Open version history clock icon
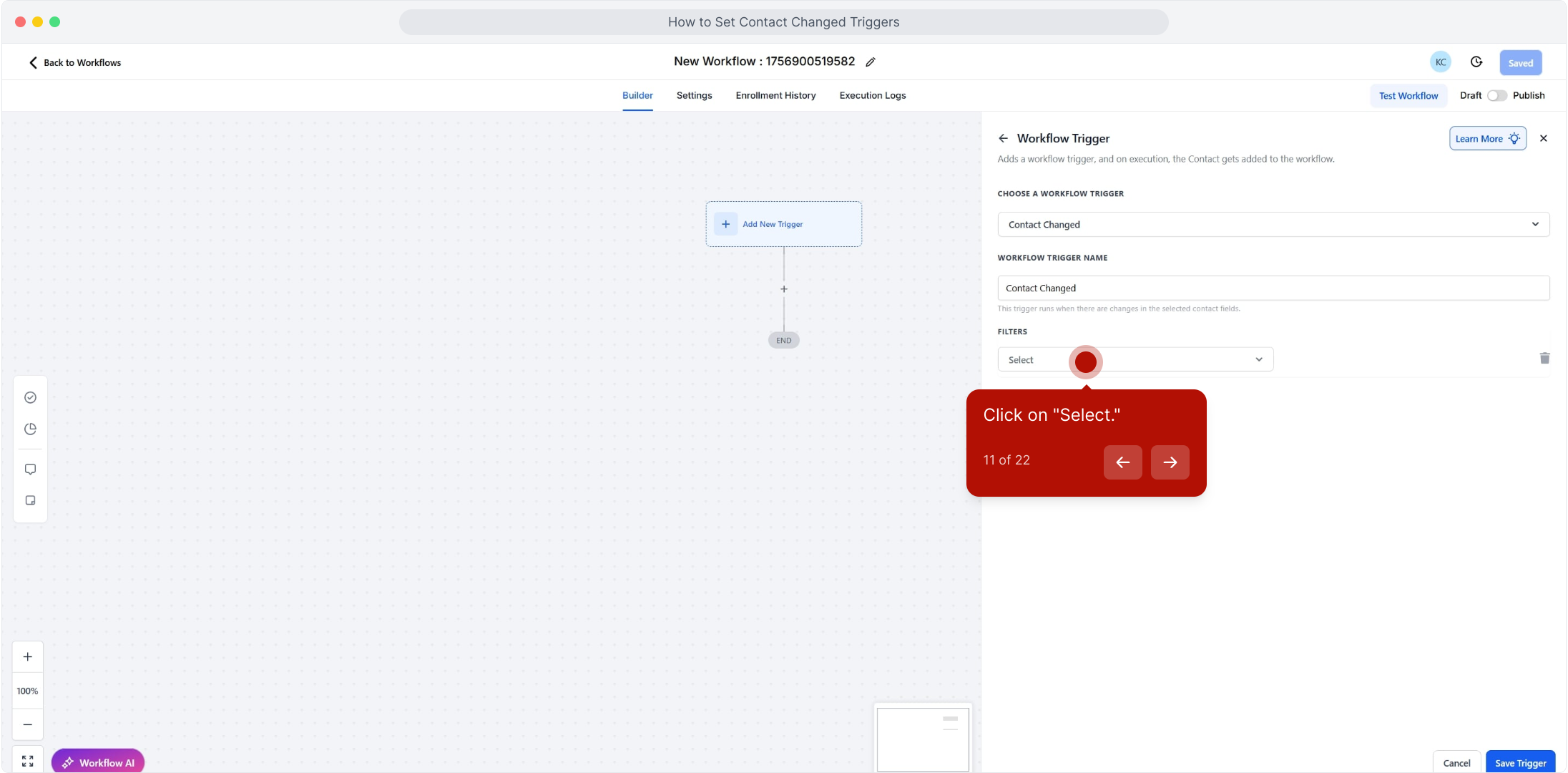Viewport: 1568px width, 773px height. click(1476, 62)
